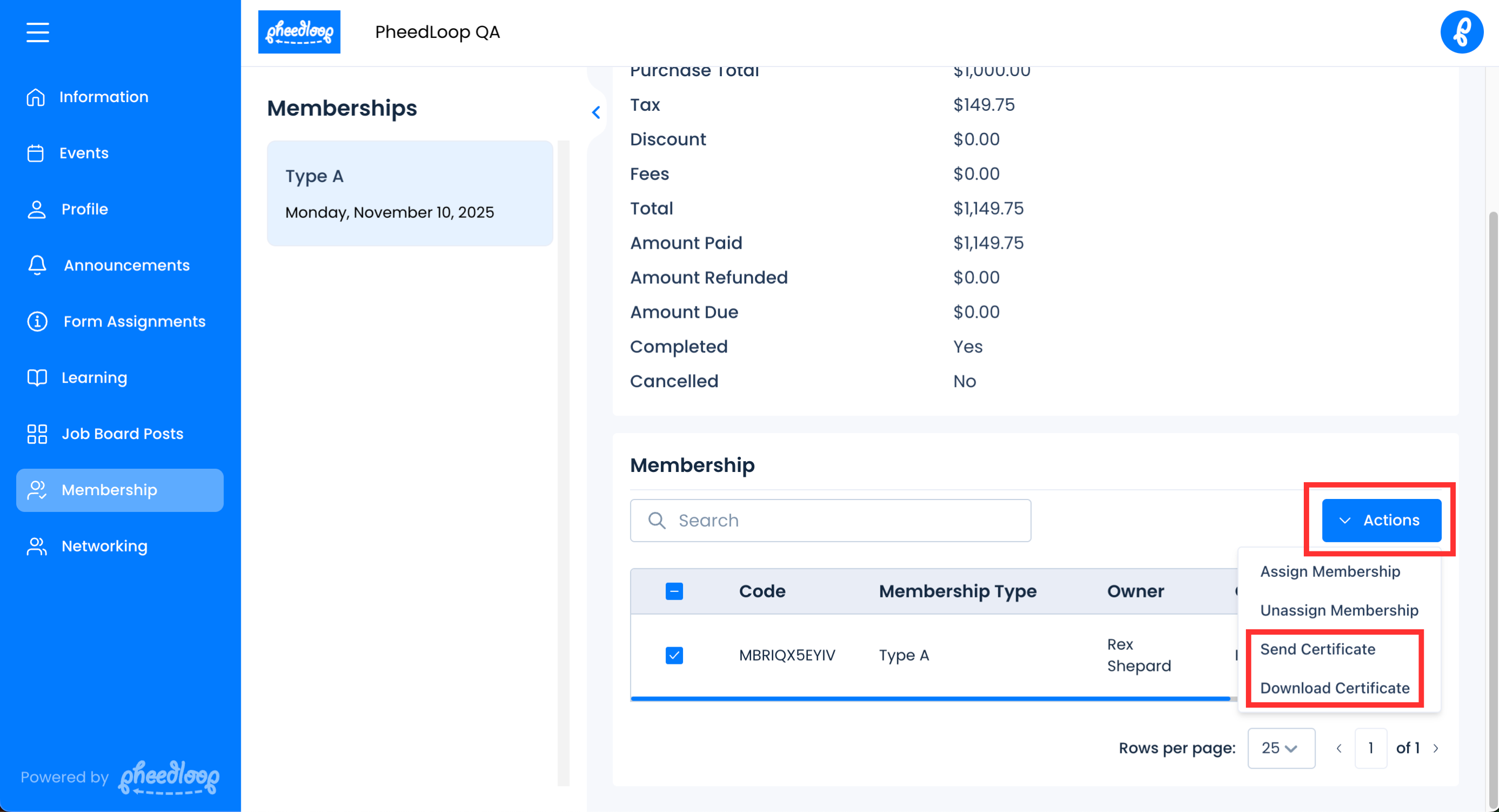Open Information via its home icon

(36, 97)
